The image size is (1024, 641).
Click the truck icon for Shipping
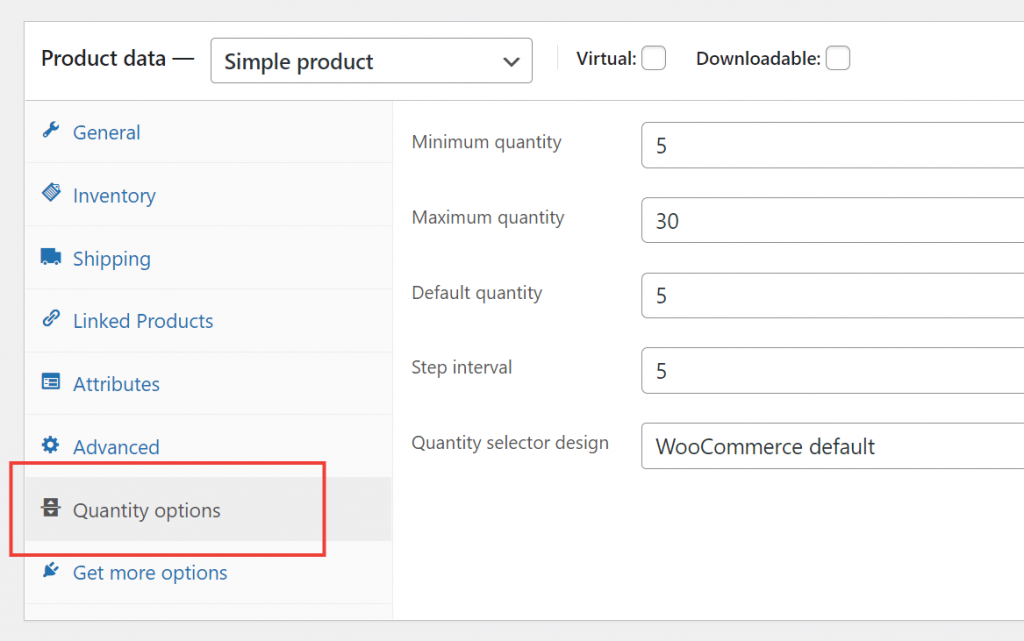(x=53, y=257)
